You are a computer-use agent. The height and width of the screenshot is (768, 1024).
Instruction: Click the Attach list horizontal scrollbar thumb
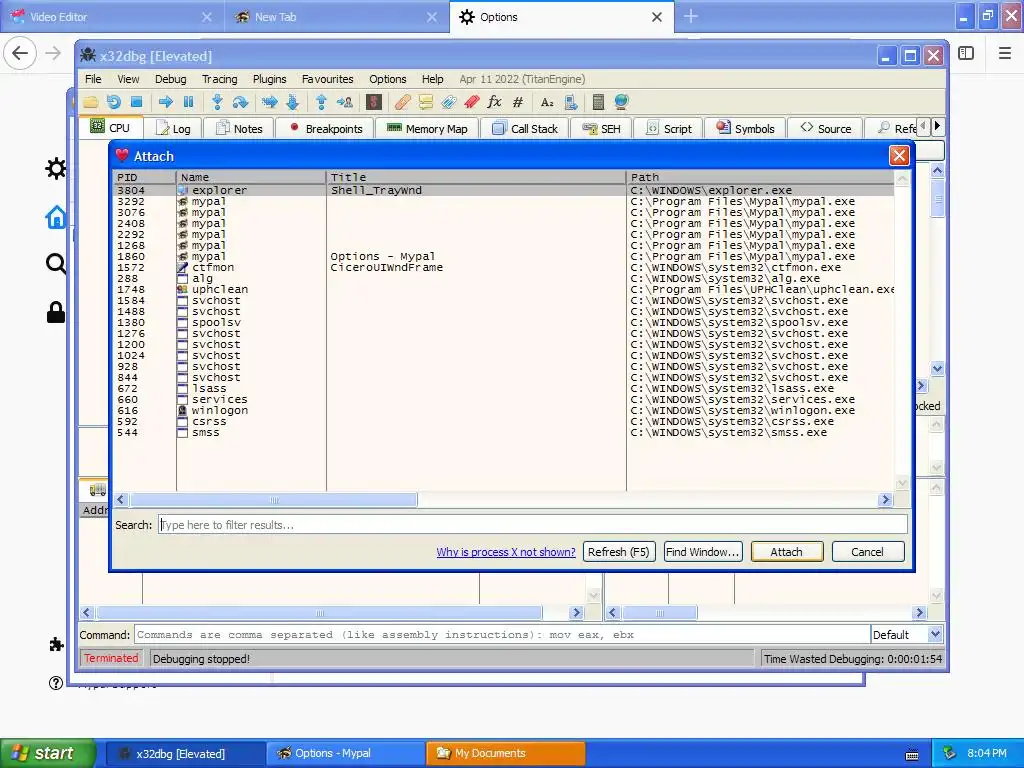(274, 500)
